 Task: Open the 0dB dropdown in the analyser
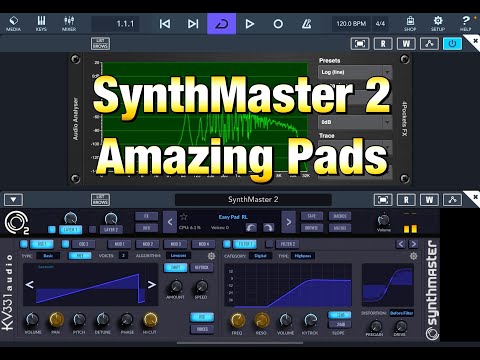point(355,122)
